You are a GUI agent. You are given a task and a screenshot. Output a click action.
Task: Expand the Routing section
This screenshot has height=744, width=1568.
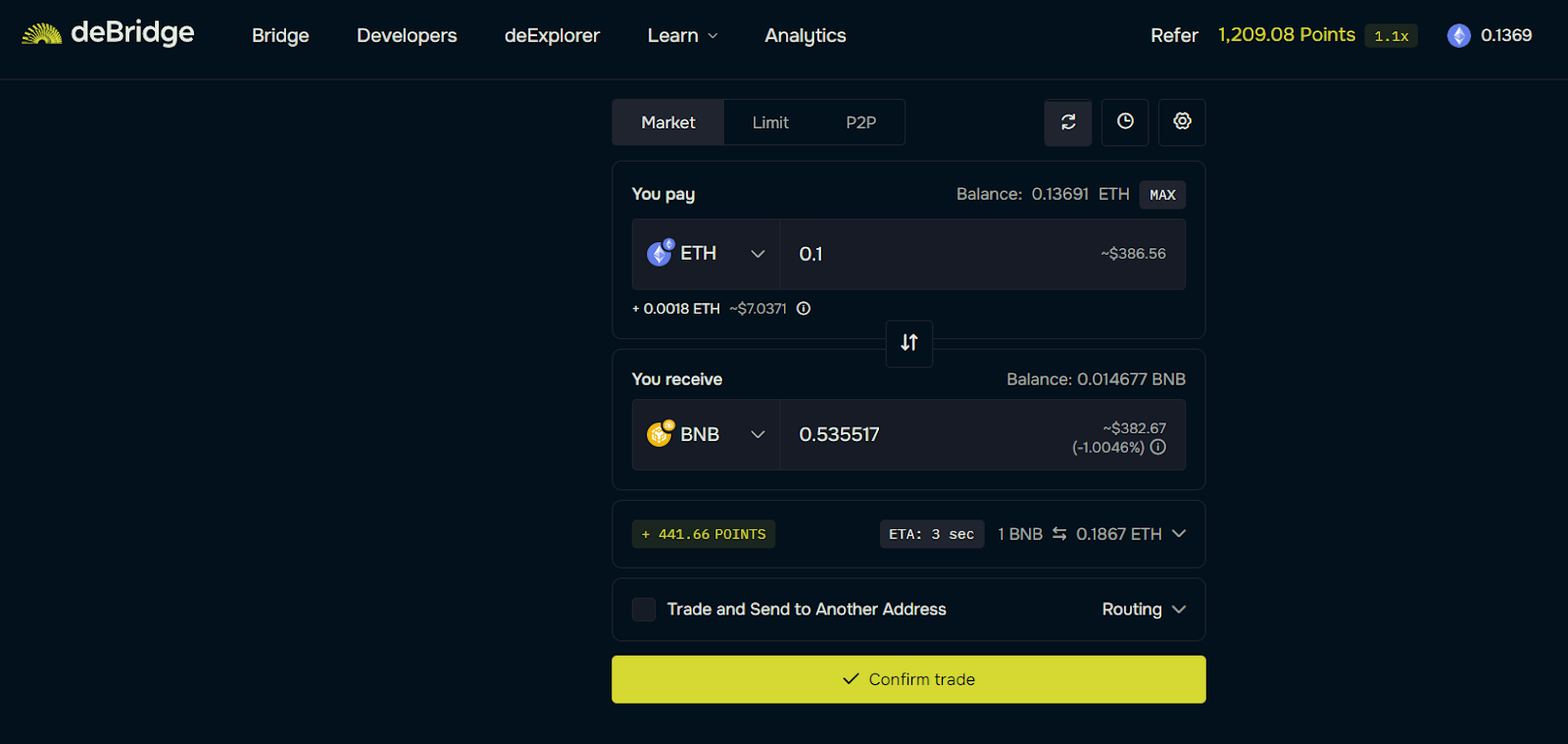click(x=1144, y=610)
